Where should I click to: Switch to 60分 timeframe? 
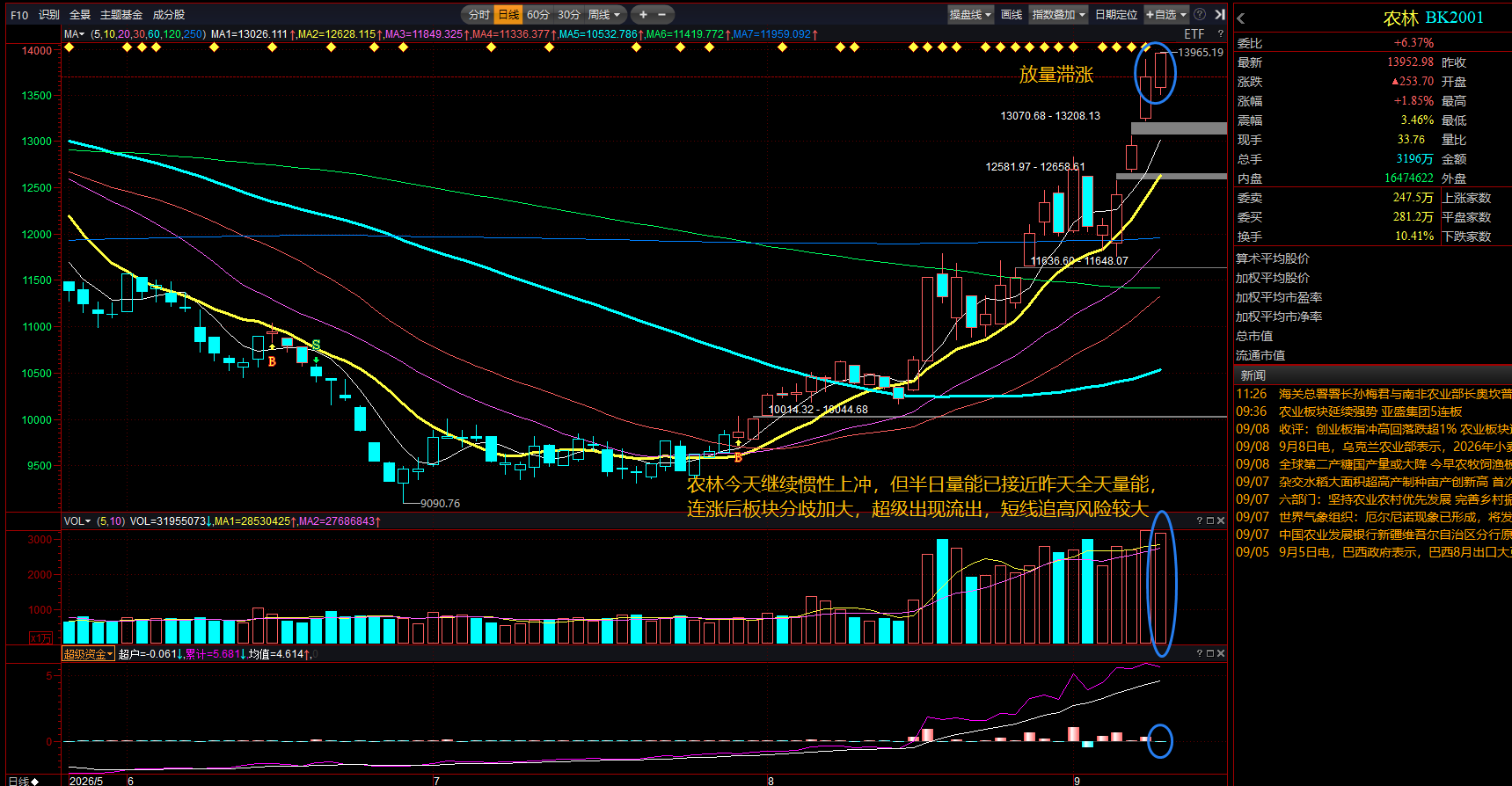tap(538, 14)
